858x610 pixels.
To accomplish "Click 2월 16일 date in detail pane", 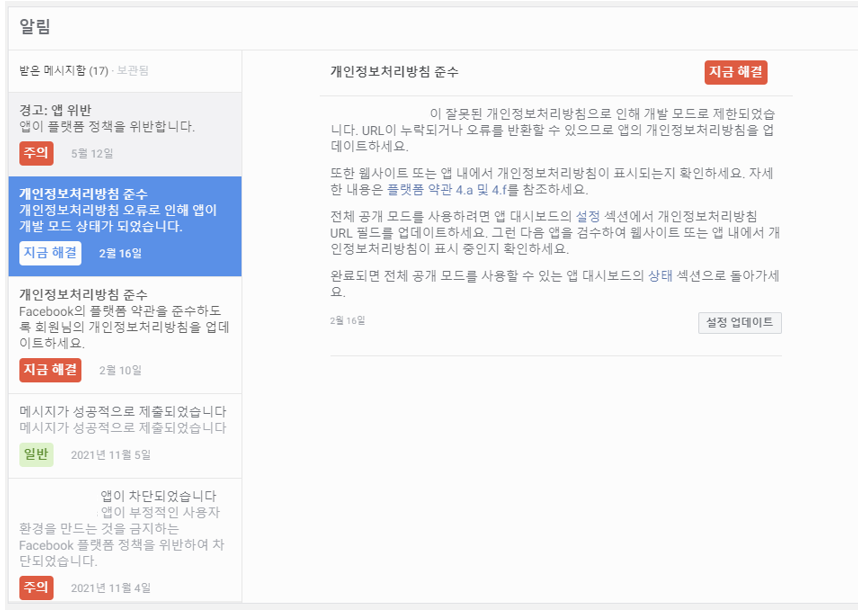I will tap(347, 321).
